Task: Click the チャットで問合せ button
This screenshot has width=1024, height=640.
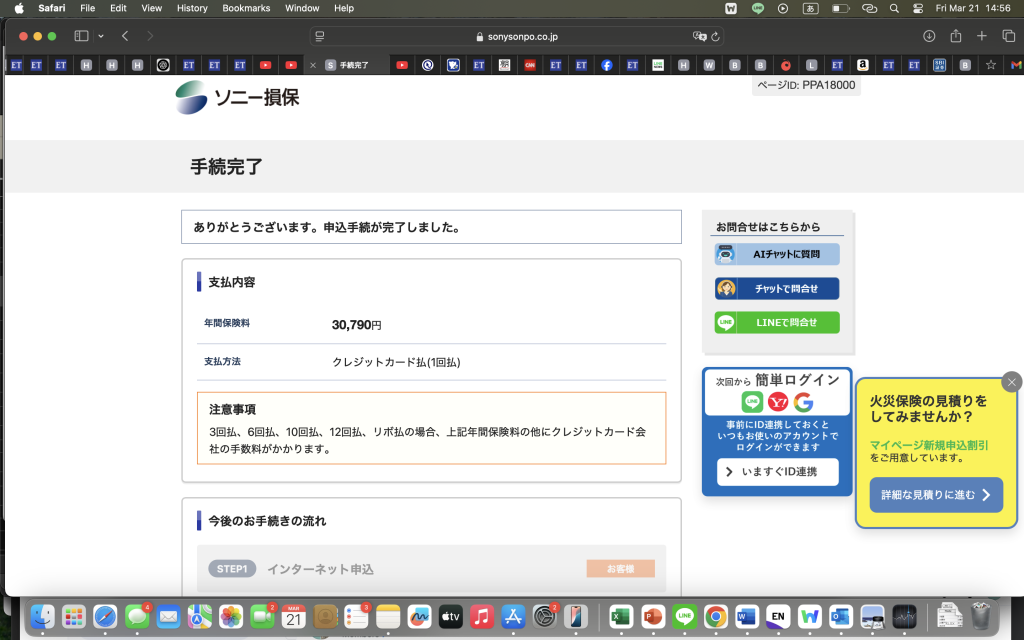Action: [x=777, y=289]
